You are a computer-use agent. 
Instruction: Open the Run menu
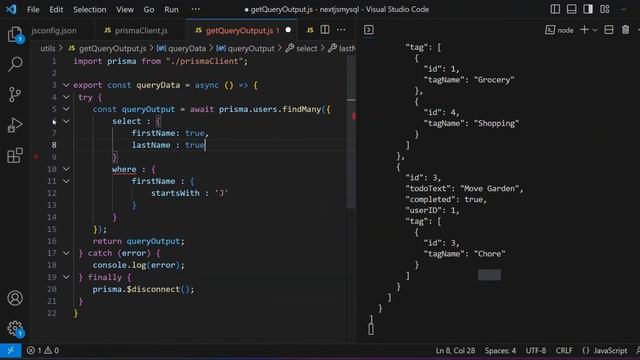tap(171, 9)
